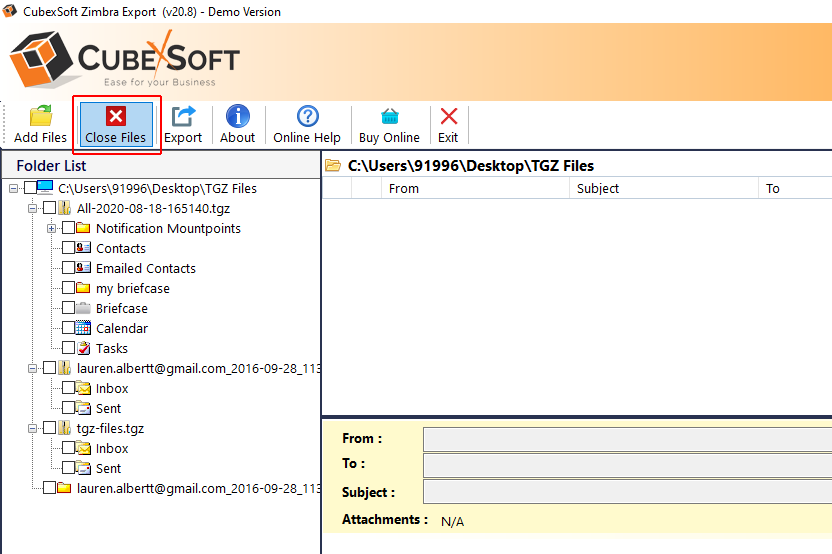Check the first lauren.albertt@gmail.com archive checkbox

click(x=49, y=368)
